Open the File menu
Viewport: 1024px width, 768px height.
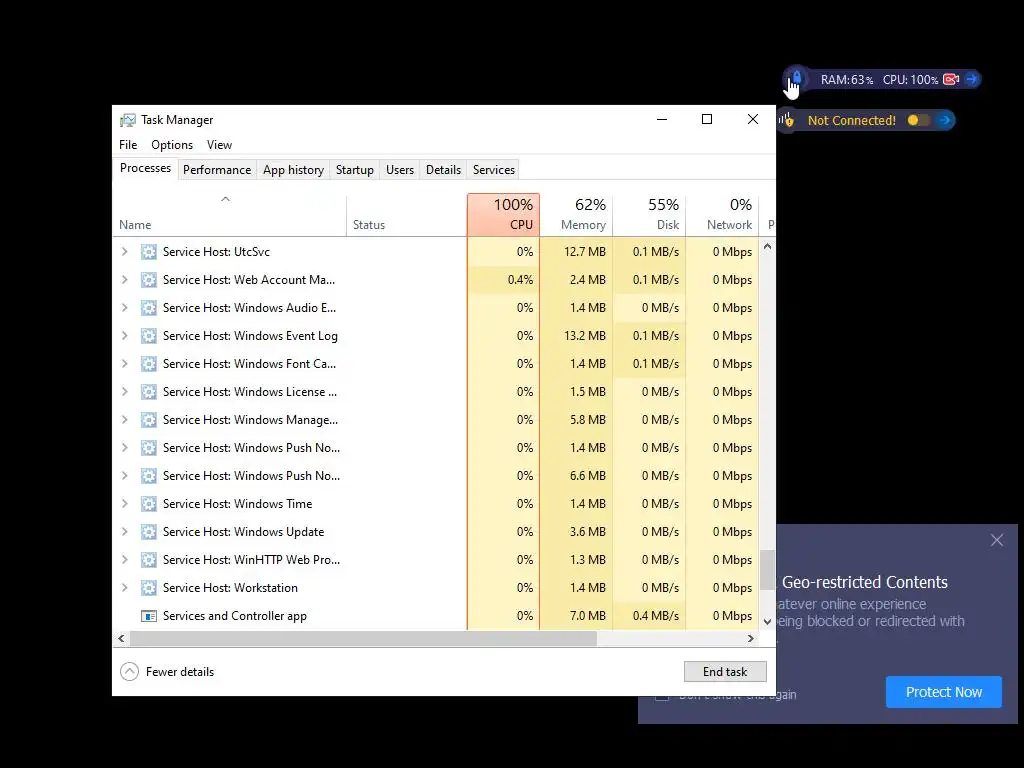pos(128,145)
